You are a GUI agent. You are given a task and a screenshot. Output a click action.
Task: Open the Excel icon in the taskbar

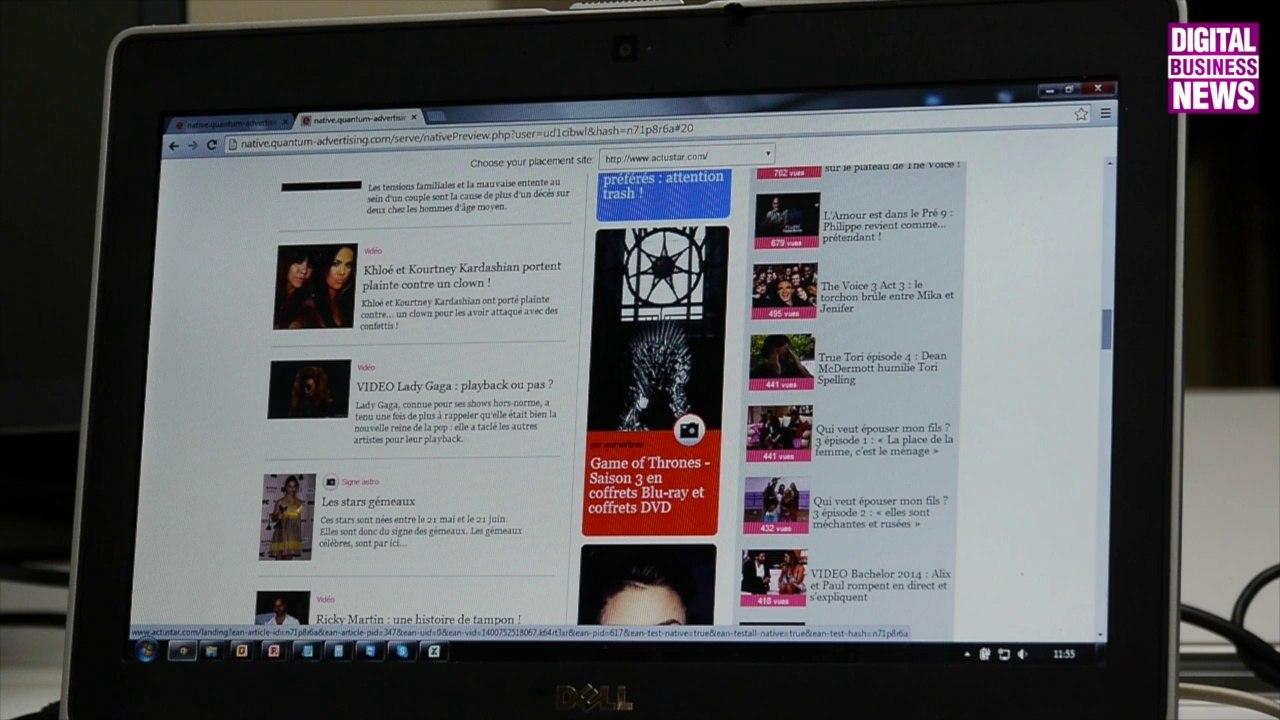click(434, 651)
